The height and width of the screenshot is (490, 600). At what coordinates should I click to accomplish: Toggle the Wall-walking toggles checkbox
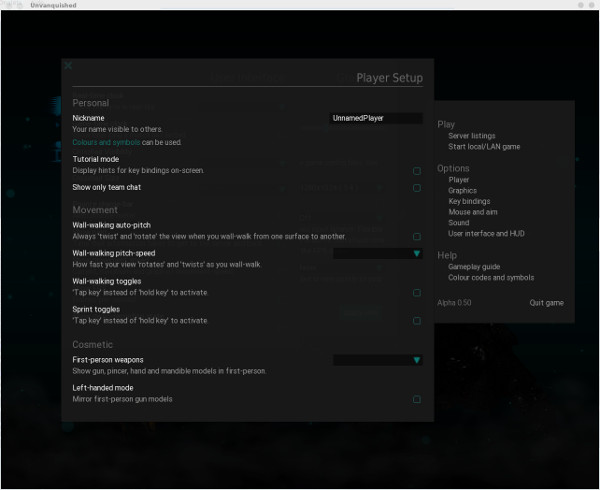pyautogui.click(x=416, y=293)
